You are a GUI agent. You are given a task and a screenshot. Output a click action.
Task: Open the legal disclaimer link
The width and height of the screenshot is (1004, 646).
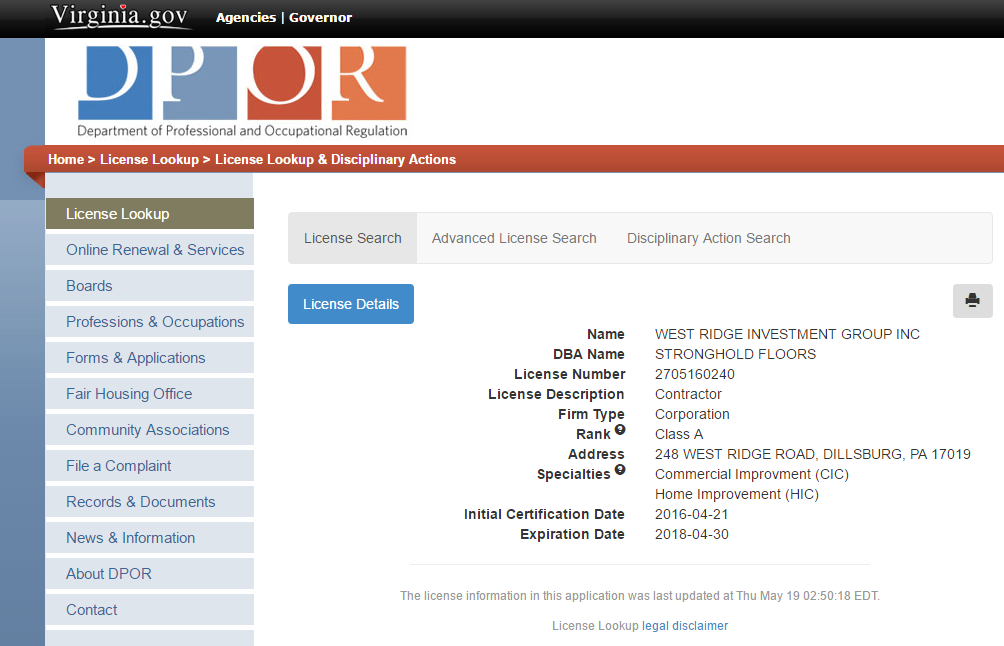[685, 626]
